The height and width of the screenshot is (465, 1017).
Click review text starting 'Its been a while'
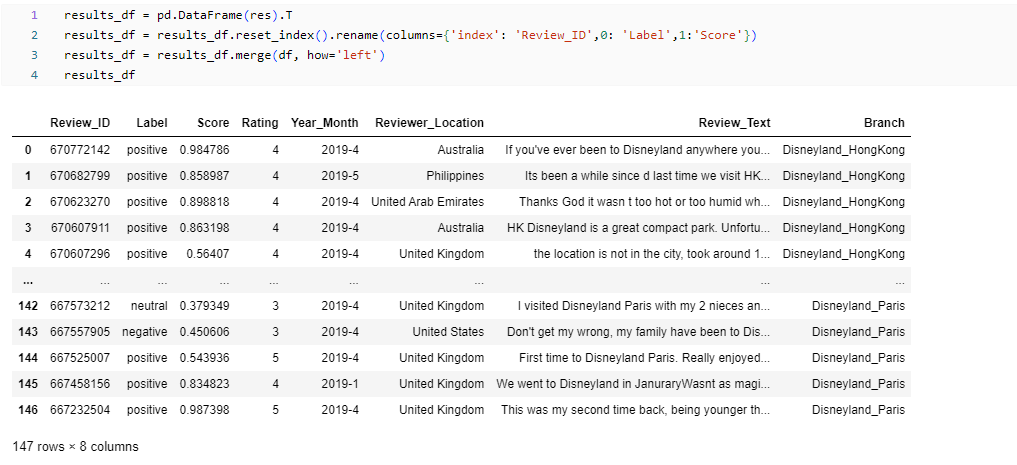click(x=648, y=176)
